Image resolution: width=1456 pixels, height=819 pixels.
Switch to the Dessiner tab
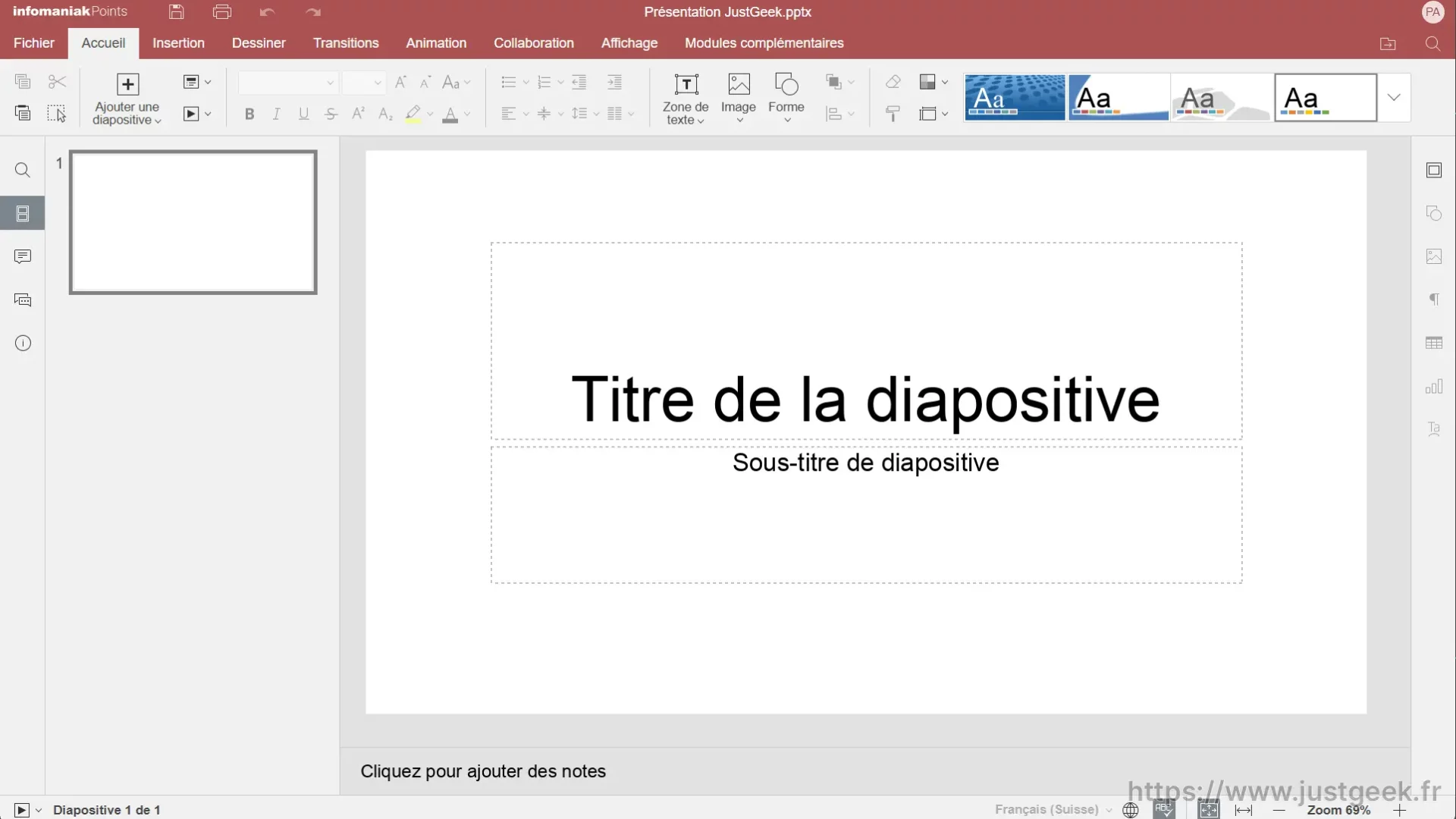click(x=259, y=43)
